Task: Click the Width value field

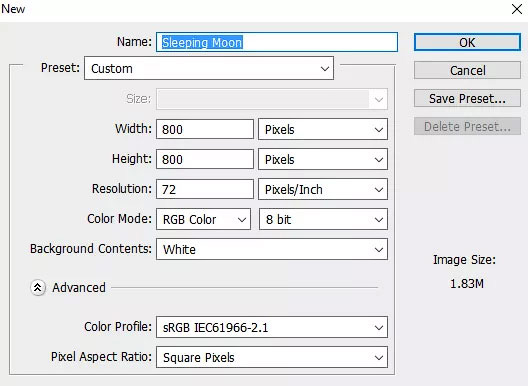Action: point(205,129)
